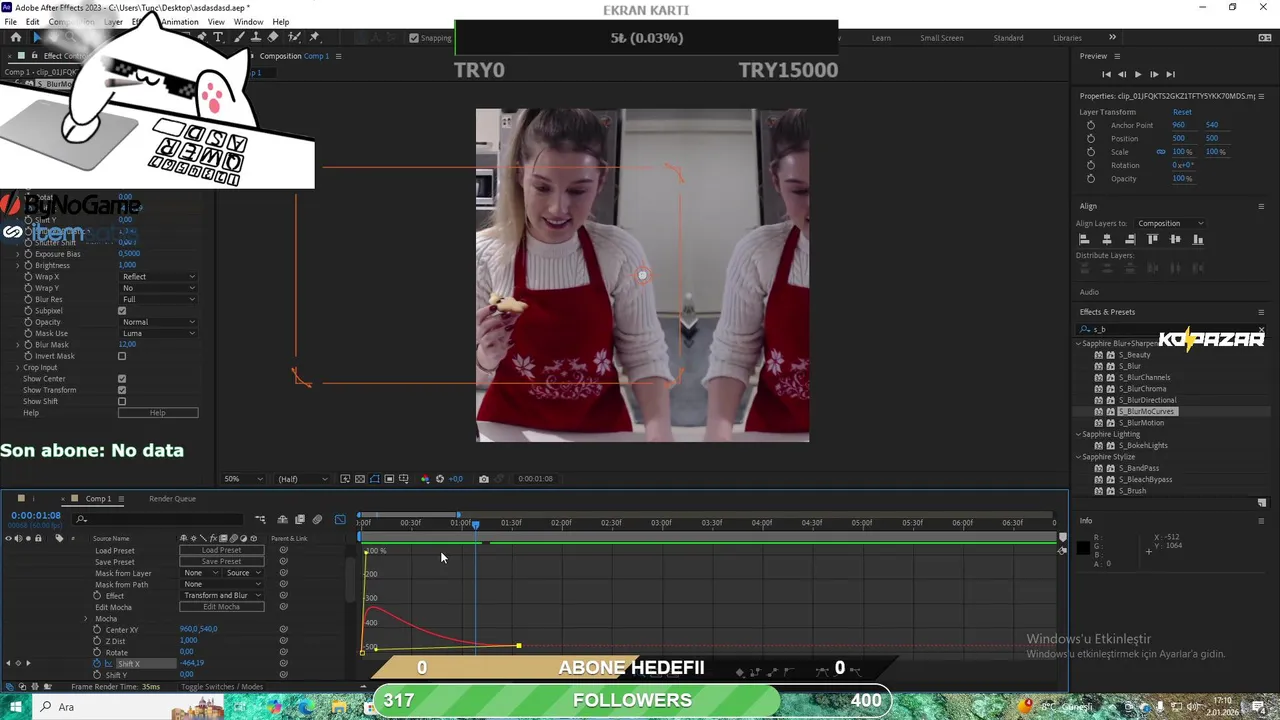Play the preview
Viewport: 1280px width, 720px height.
(x=1137, y=74)
